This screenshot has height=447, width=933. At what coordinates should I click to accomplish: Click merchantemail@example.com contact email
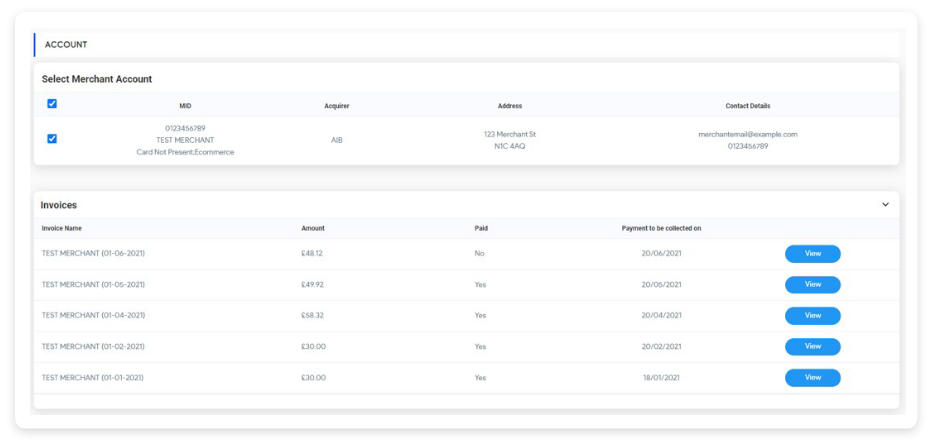pos(748,135)
